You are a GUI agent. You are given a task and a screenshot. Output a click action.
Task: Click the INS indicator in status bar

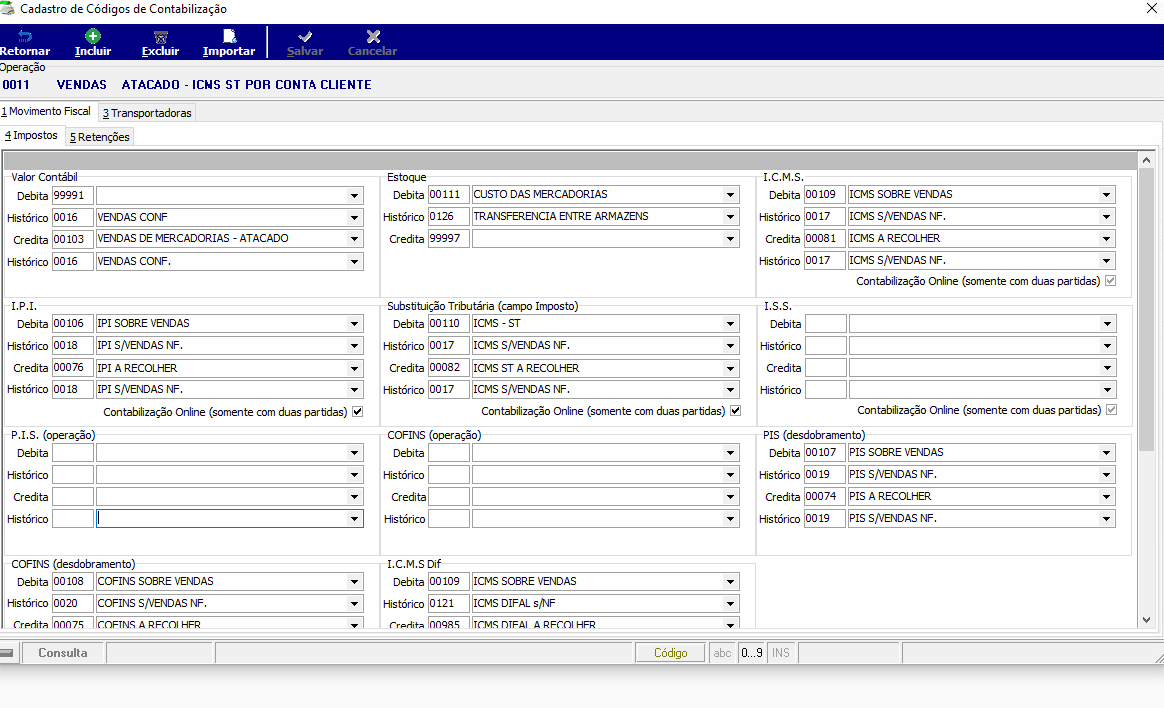point(780,653)
